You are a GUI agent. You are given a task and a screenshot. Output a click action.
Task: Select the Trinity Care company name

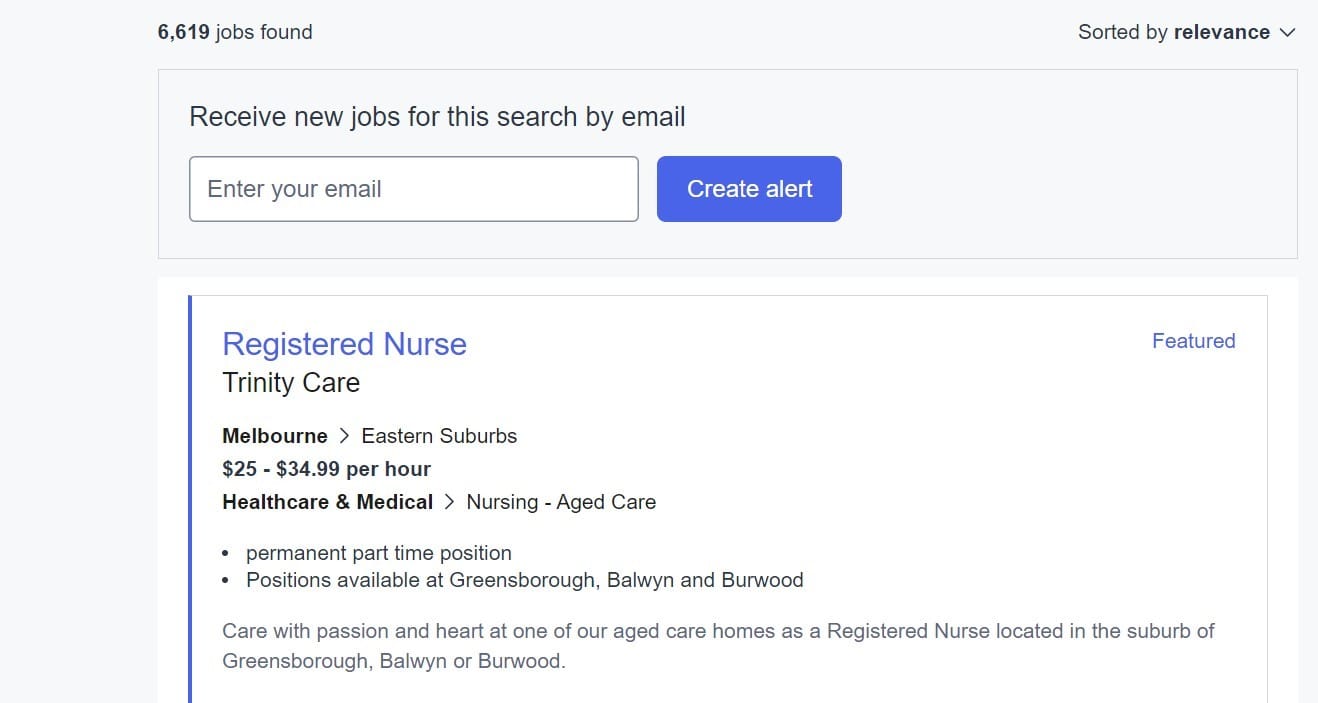[291, 382]
